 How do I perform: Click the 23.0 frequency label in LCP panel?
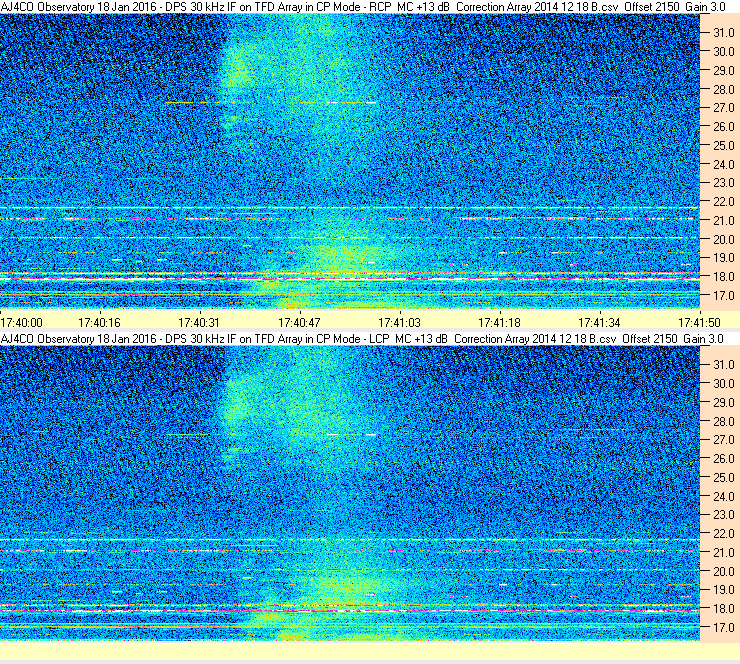coord(723,515)
